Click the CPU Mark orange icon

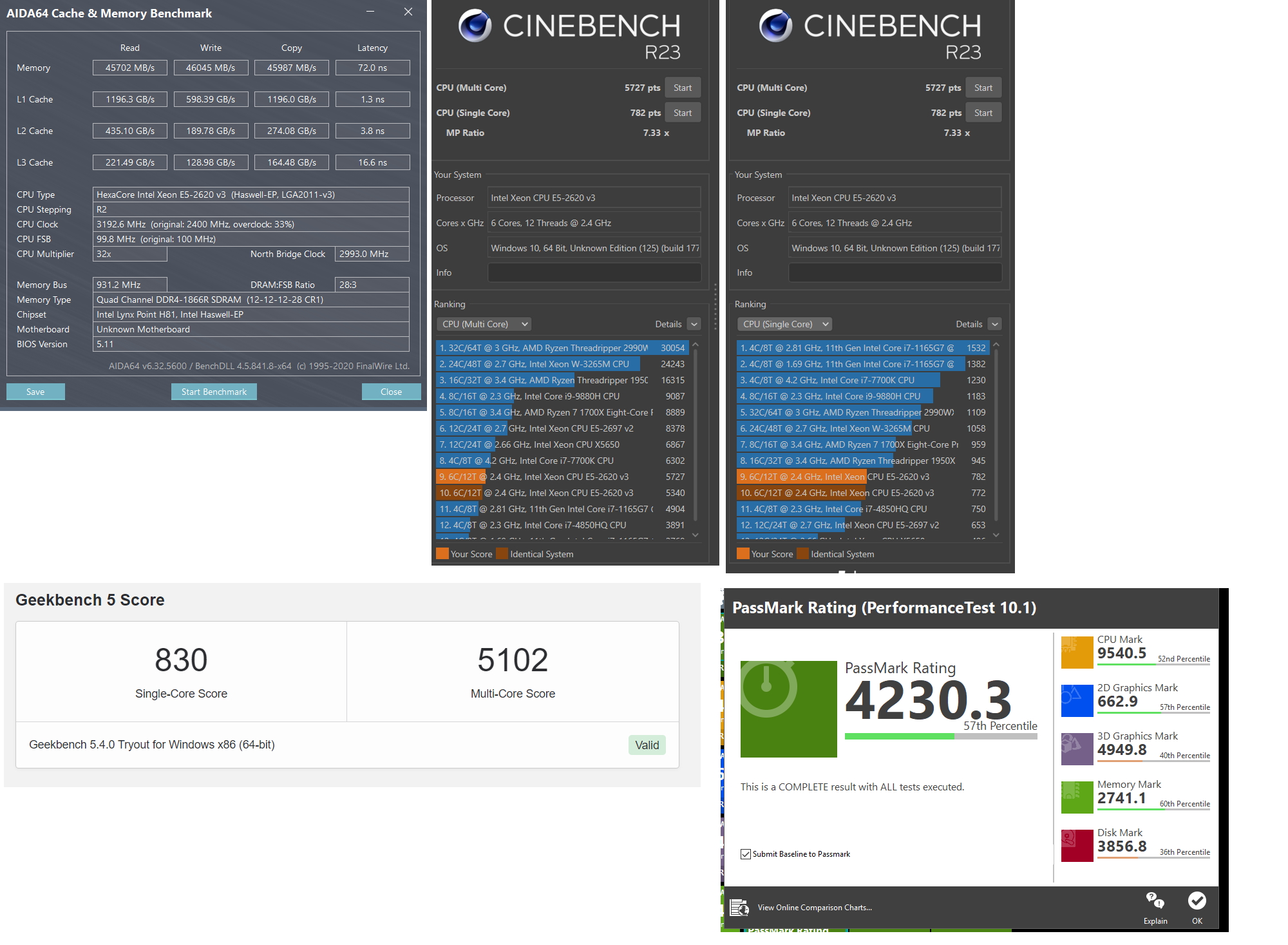coord(1077,653)
